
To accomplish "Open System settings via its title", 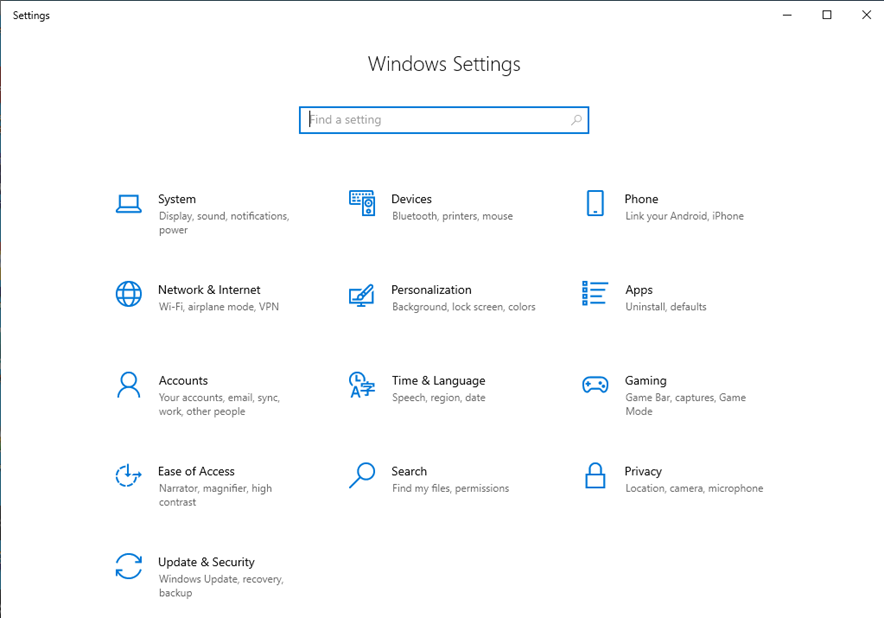I will click(x=177, y=199).
